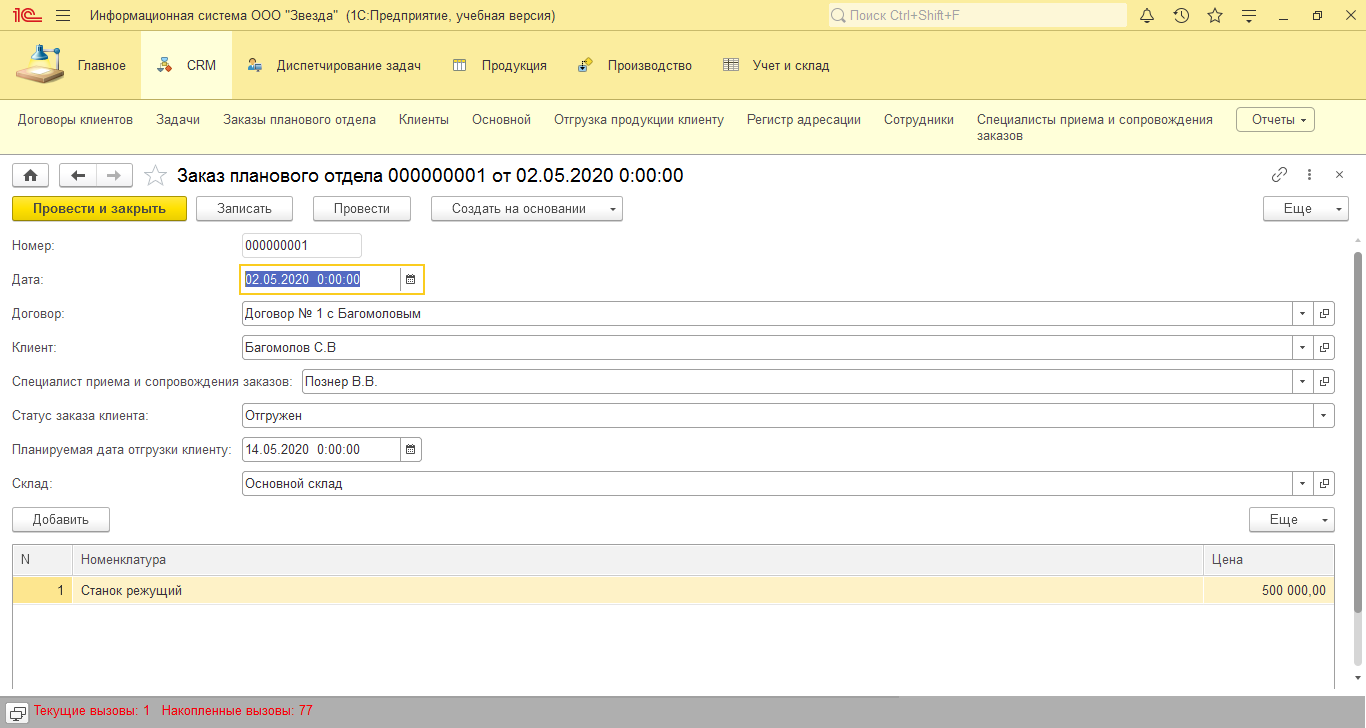This screenshot has height=728, width=1366.
Task: Click the back navigation arrow
Action: (78, 175)
